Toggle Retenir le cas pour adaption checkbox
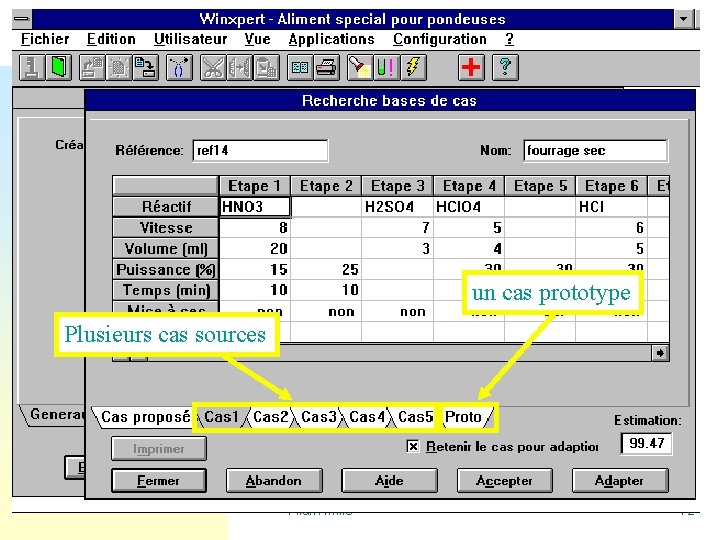Image resolution: width=720 pixels, height=540 pixels. click(413, 446)
